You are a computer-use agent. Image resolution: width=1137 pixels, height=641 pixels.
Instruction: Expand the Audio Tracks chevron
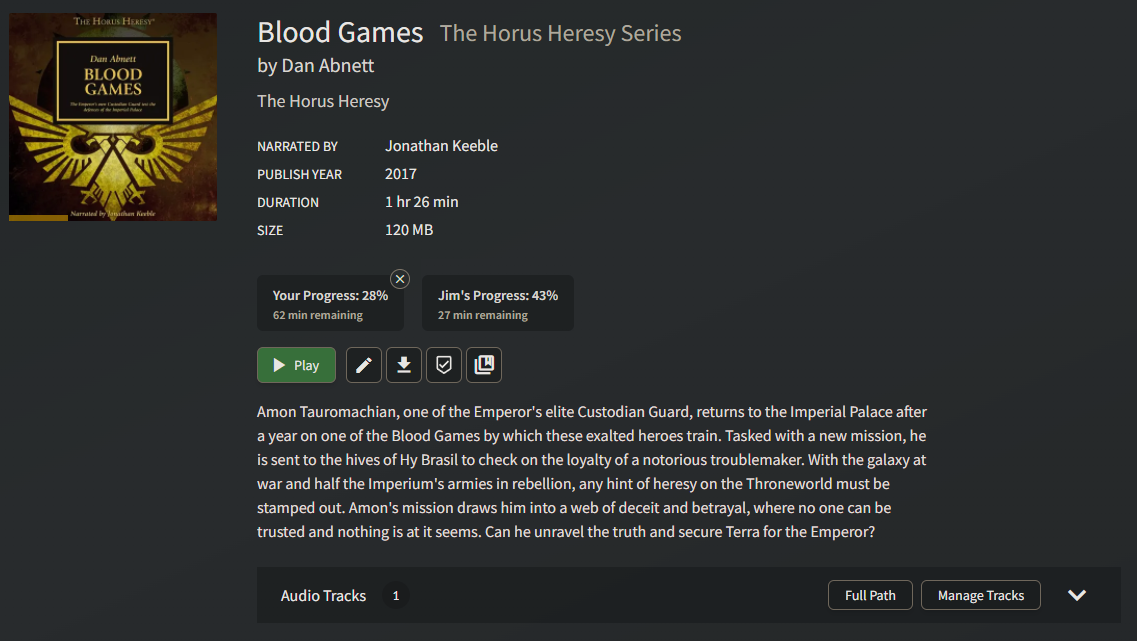click(x=1077, y=595)
